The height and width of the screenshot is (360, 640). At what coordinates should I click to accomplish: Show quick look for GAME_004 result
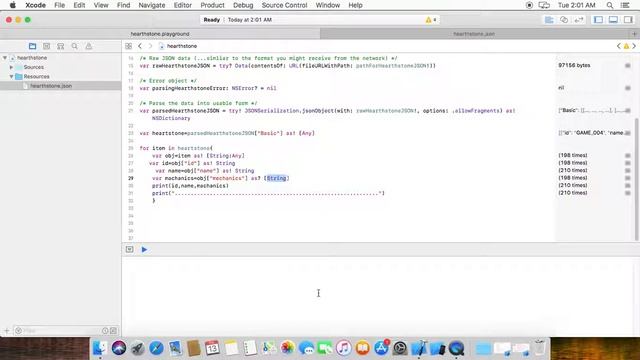point(628,133)
